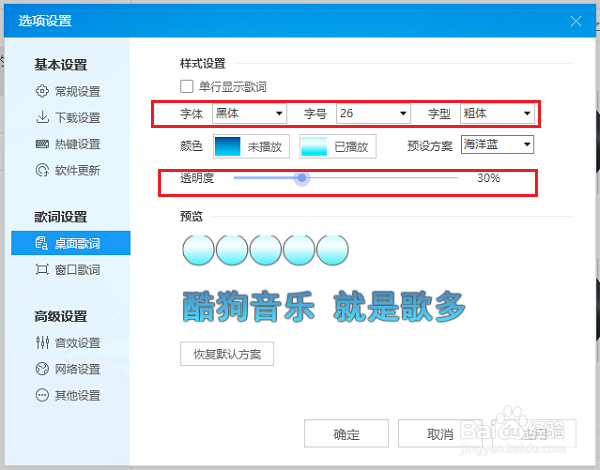Click the window frame icon beside 窗口歌词
Screen dimensions: 600x470
coord(42,269)
